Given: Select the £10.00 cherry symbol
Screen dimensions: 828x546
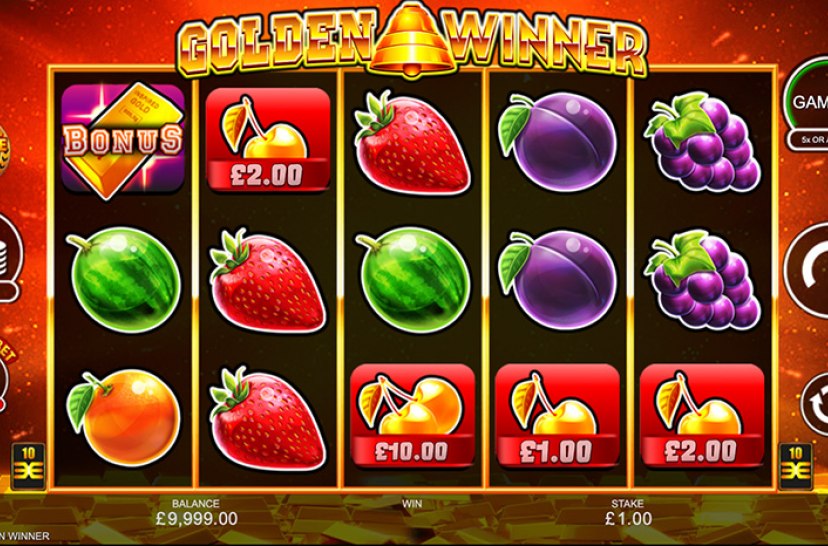Looking at the screenshot, I should 412,416.
